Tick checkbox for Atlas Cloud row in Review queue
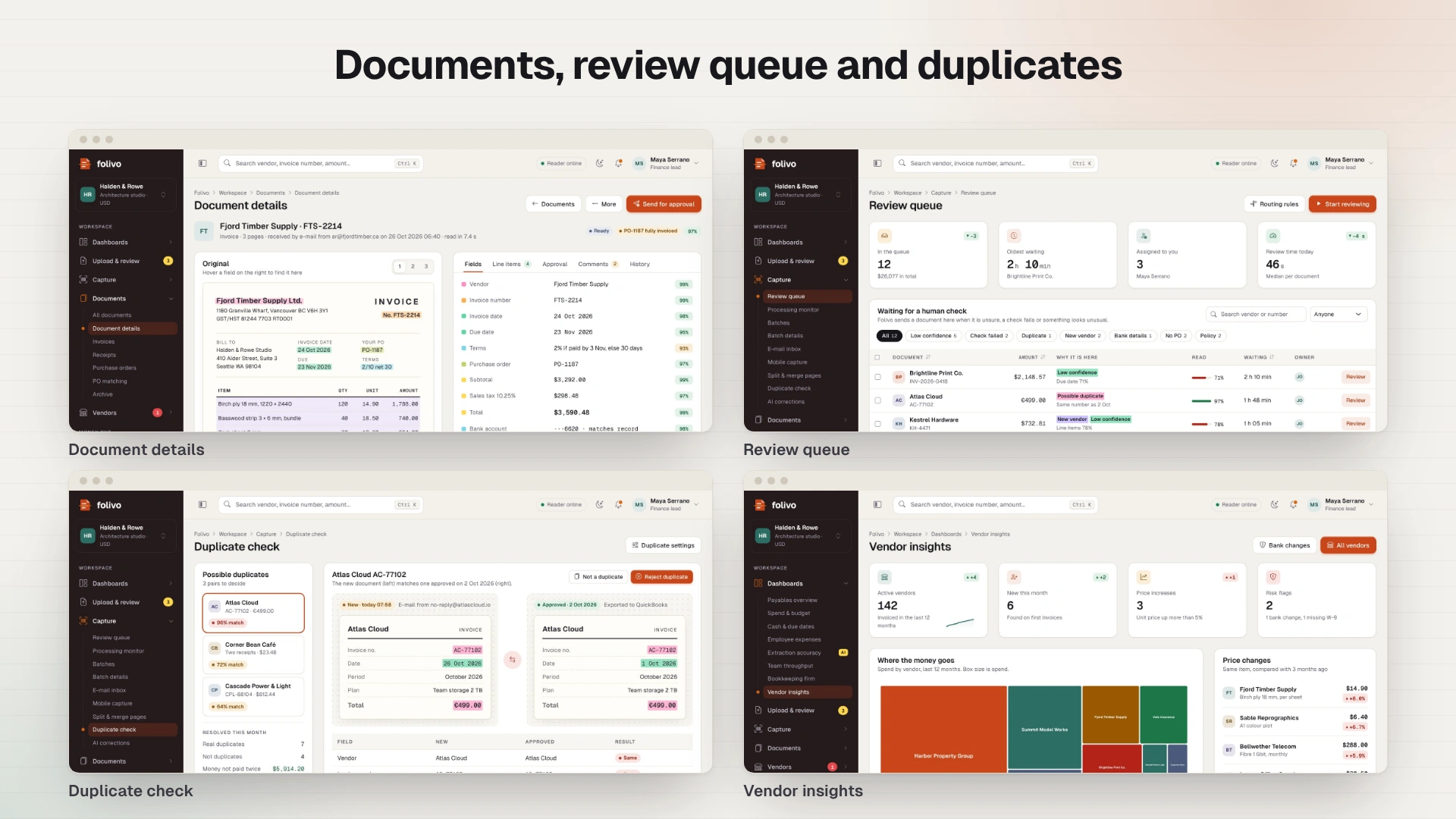The image size is (1456, 819). click(877, 400)
